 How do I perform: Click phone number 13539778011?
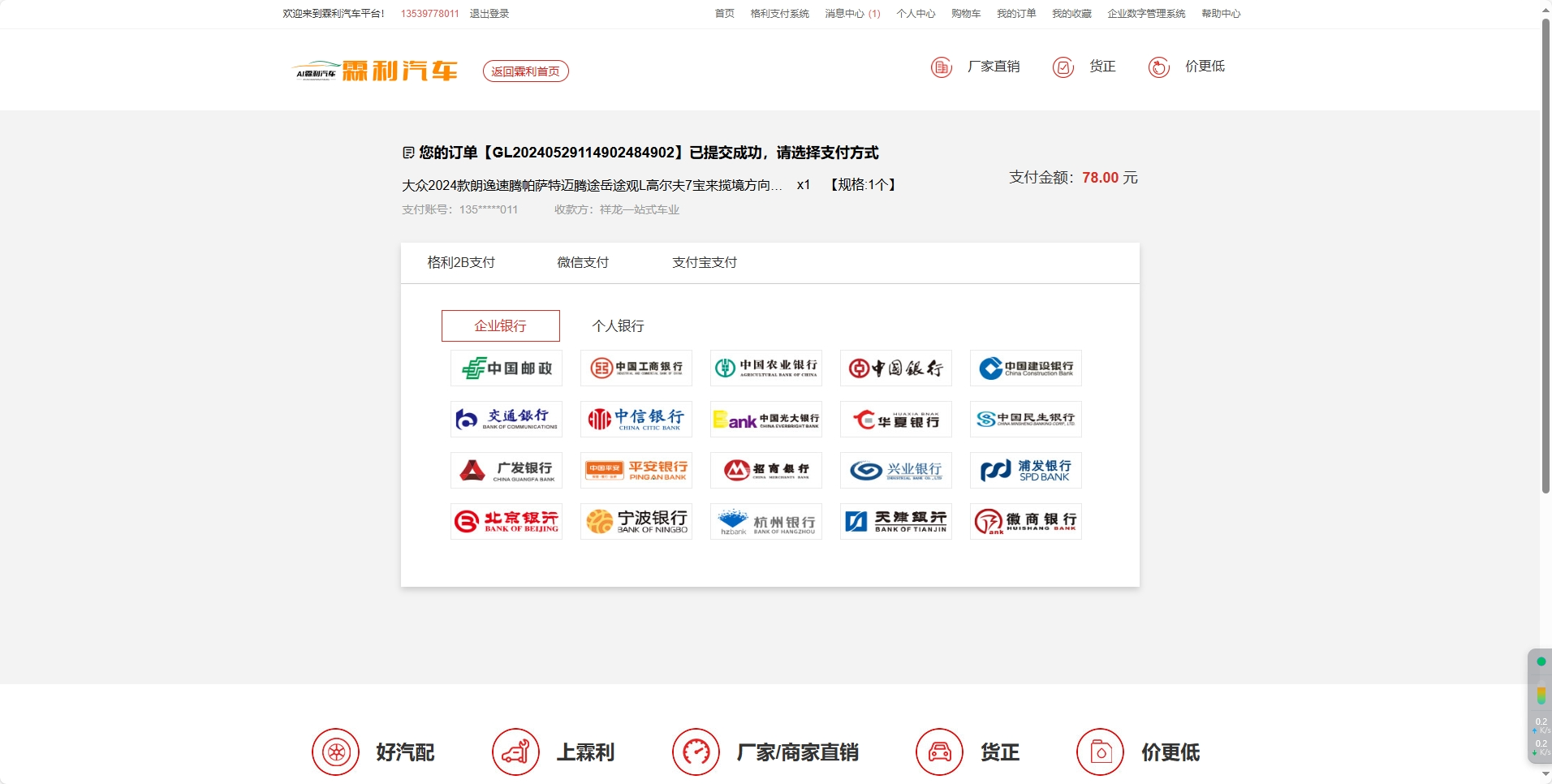[x=430, y=14]
